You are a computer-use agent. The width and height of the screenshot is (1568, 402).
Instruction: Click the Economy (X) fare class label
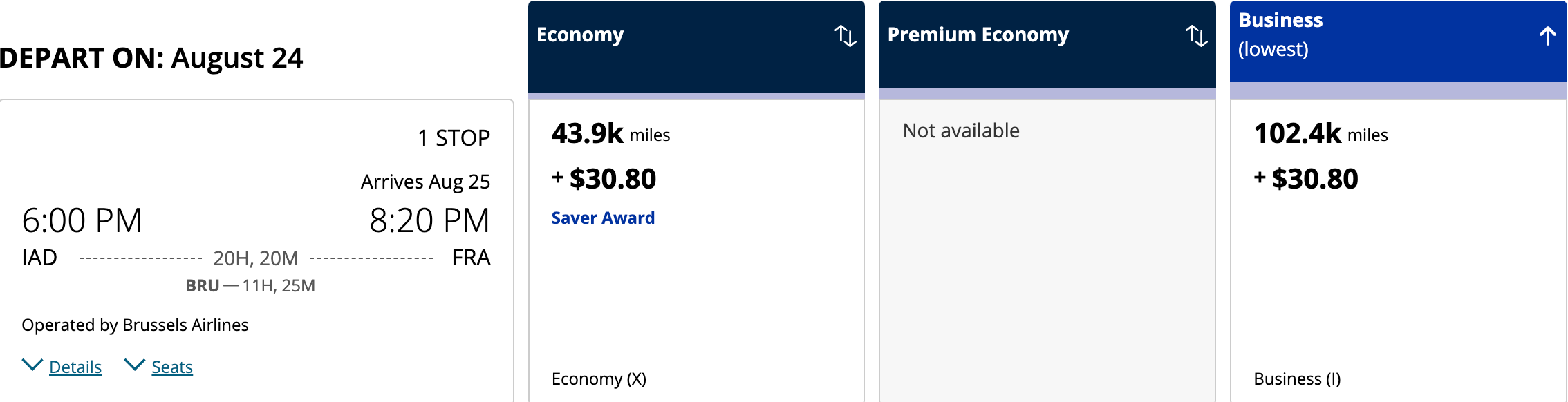599,379
